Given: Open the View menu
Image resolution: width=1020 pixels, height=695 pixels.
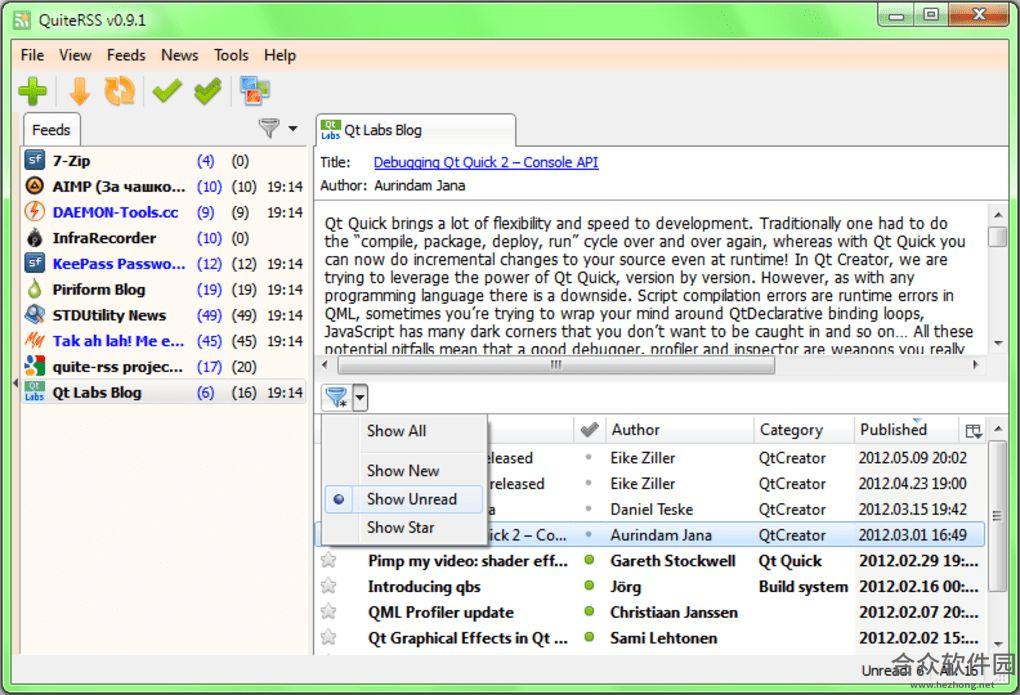Looking at the screenshot, I should coord(75,55).
